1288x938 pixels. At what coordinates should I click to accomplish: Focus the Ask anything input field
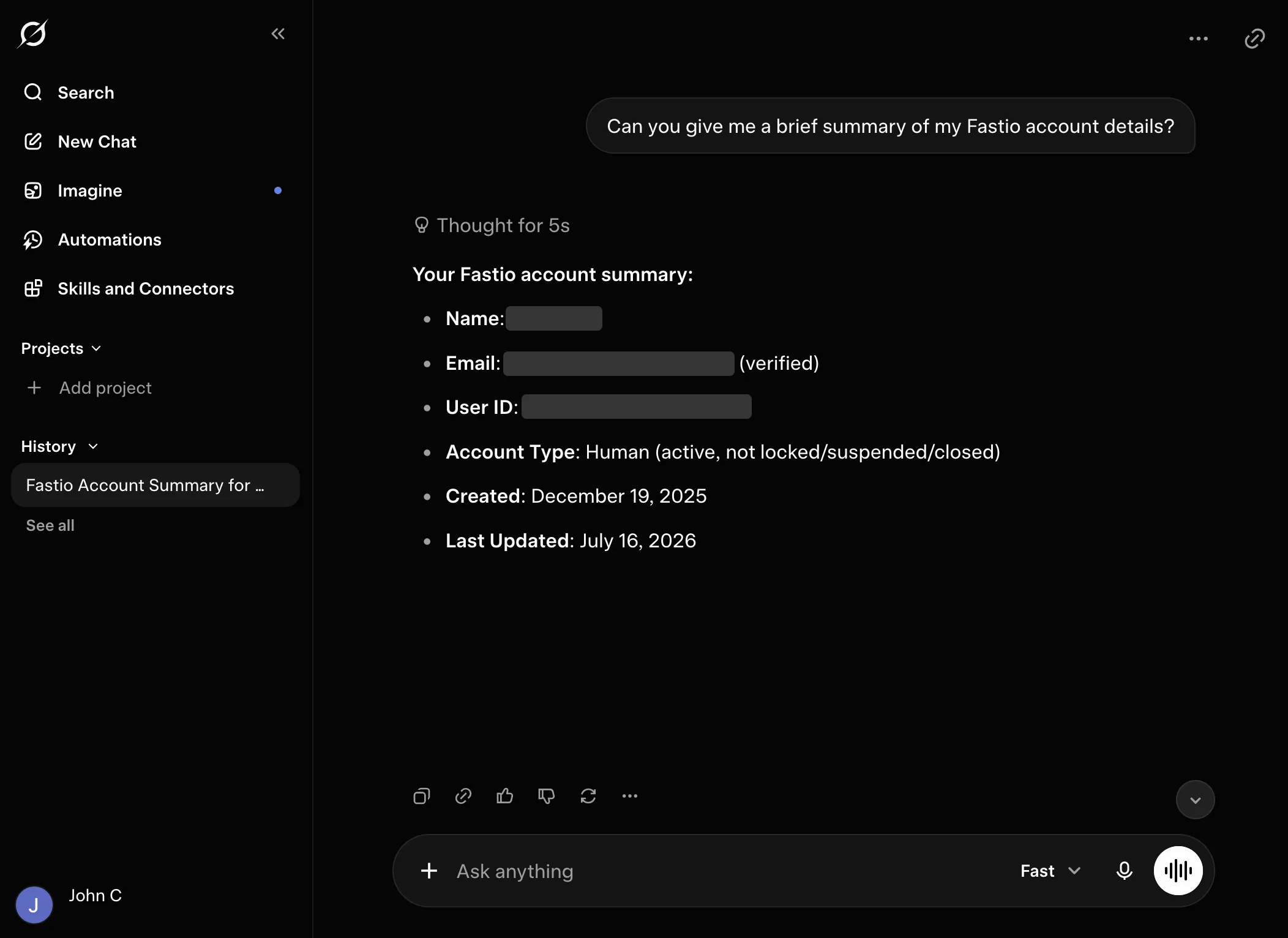click(x=728, y=871)
